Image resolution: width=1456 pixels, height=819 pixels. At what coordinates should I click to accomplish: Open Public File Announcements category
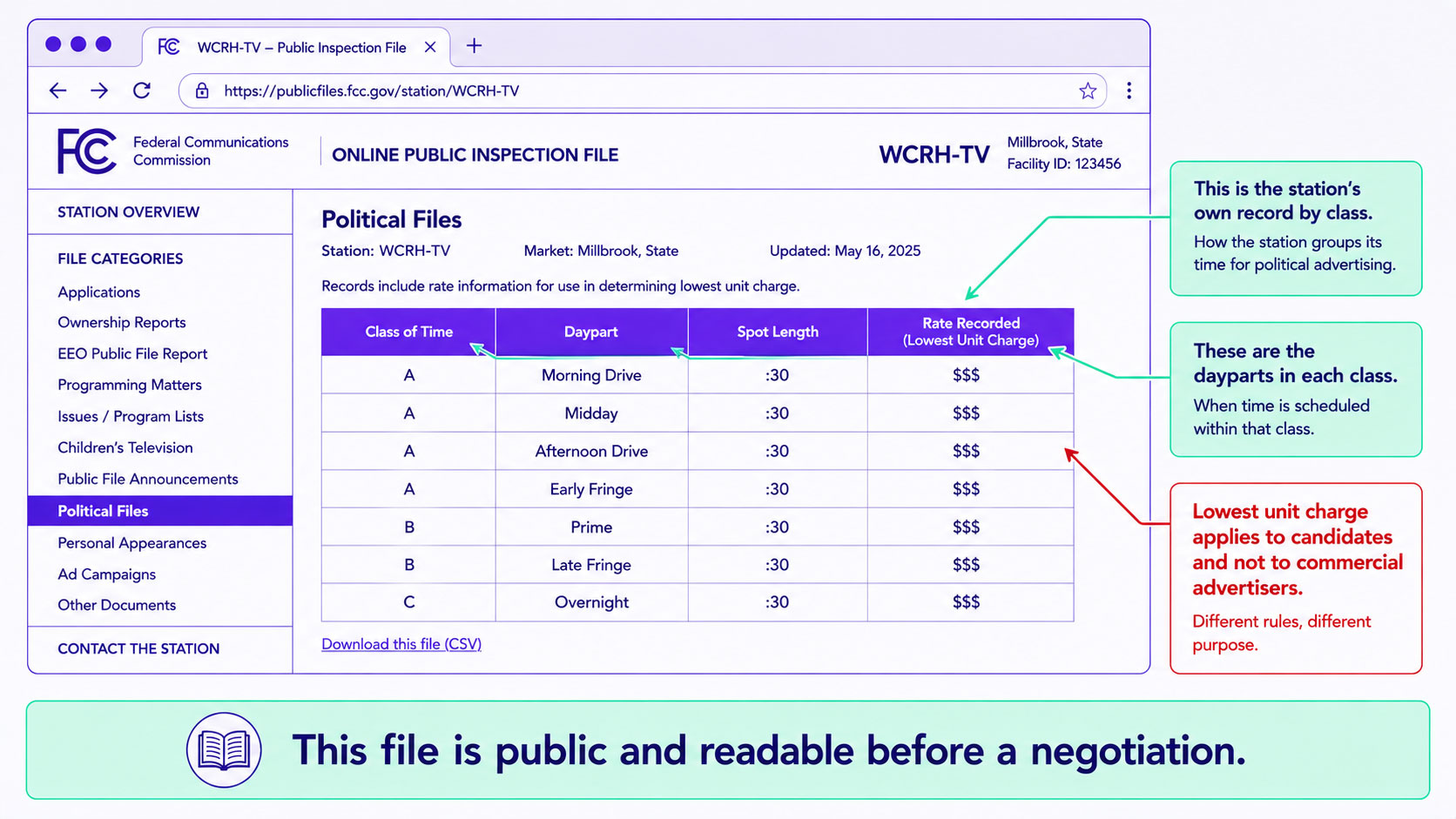[x=148, y=479]
